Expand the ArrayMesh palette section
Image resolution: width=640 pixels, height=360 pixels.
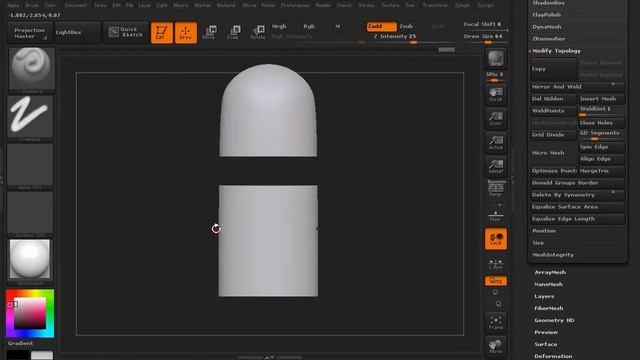coord(550,272)
